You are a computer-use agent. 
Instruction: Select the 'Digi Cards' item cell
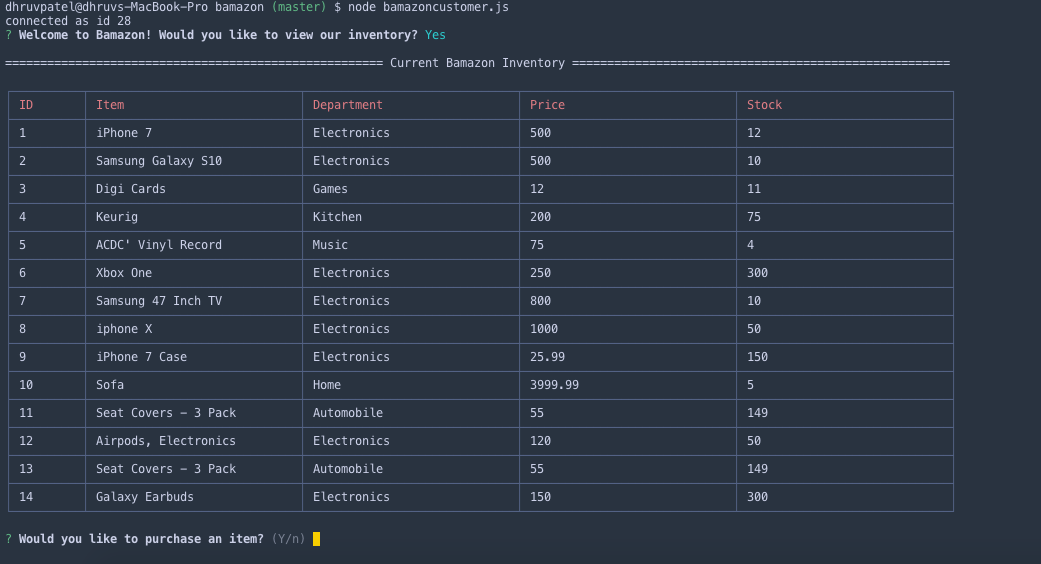(x=131, y=189)
